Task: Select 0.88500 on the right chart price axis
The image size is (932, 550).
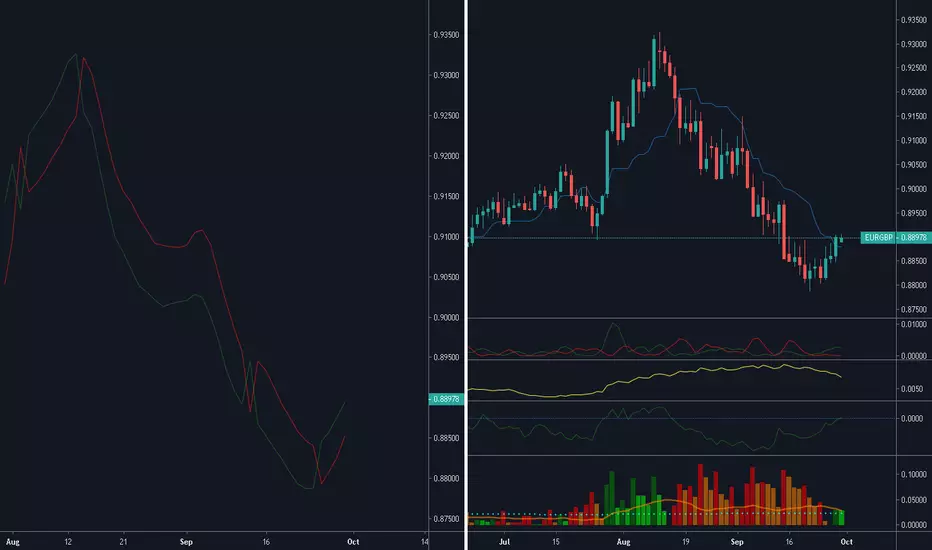Action: (x=914, y=261)
